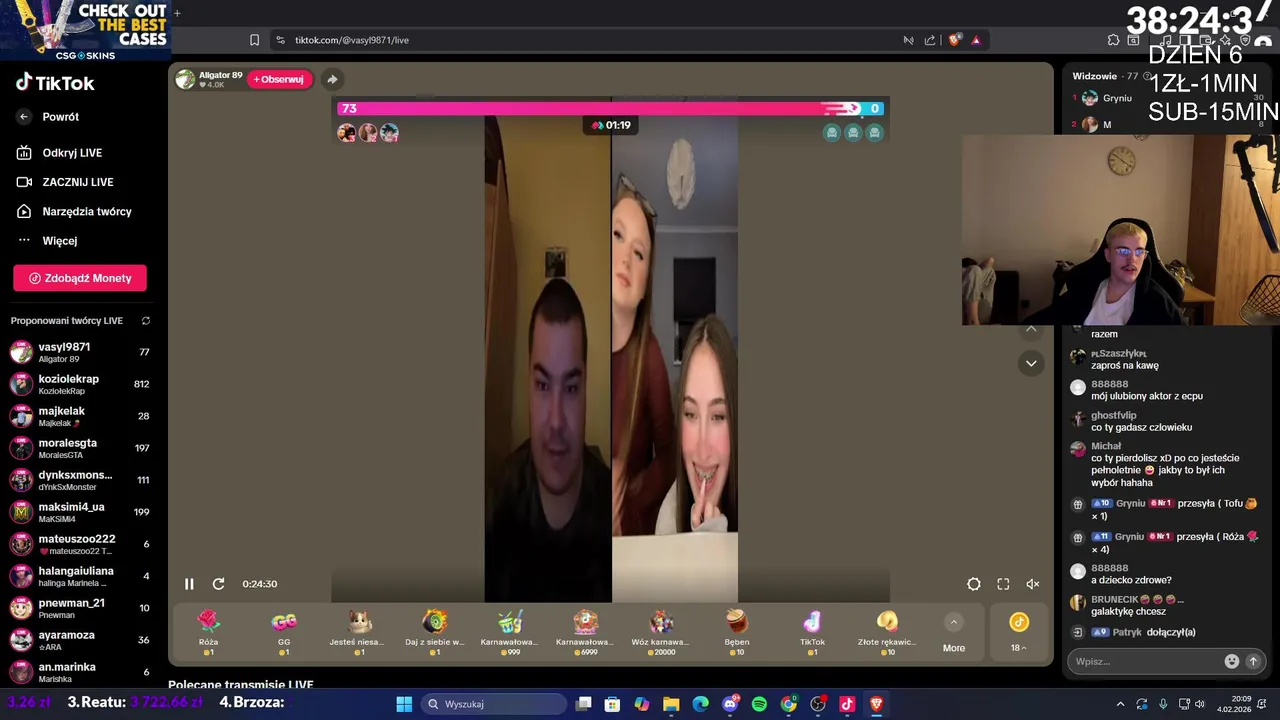The width and height of the screenshot is (1280, 720).
Task: Open the TikTok logo home link
Action: click(55, 83)
